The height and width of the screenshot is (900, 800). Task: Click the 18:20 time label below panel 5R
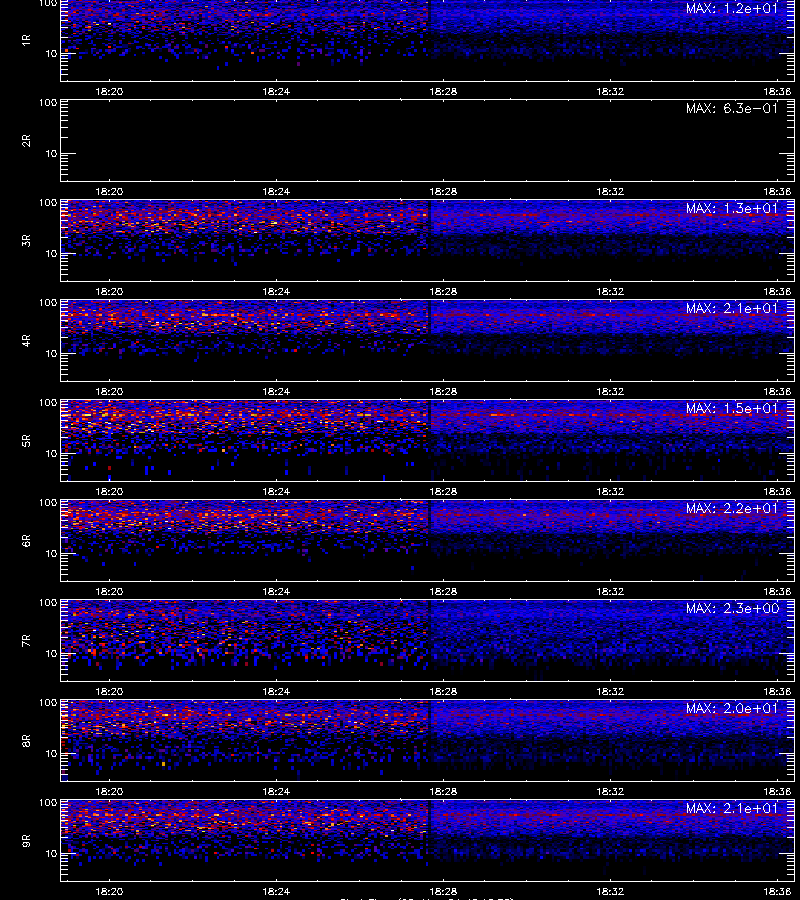coord(109,492)
